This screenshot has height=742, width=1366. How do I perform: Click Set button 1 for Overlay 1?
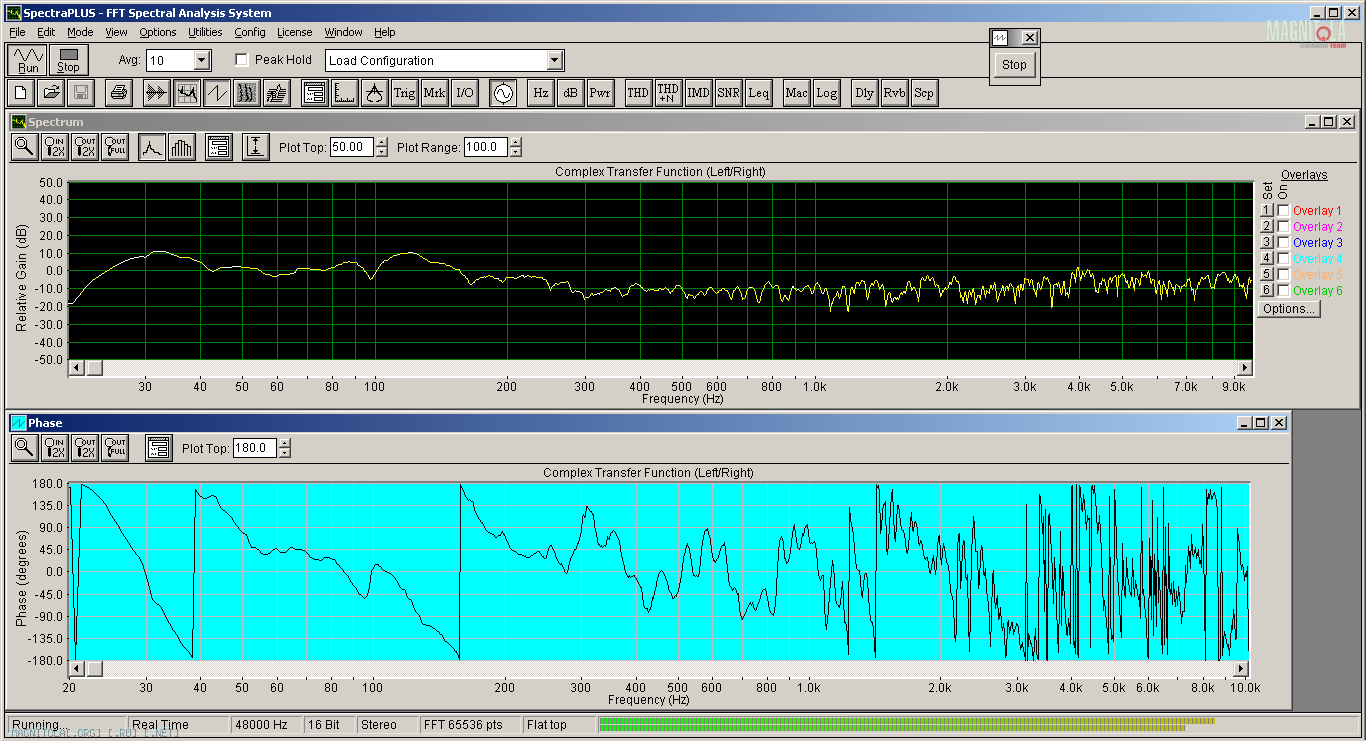coord(1266,210)
